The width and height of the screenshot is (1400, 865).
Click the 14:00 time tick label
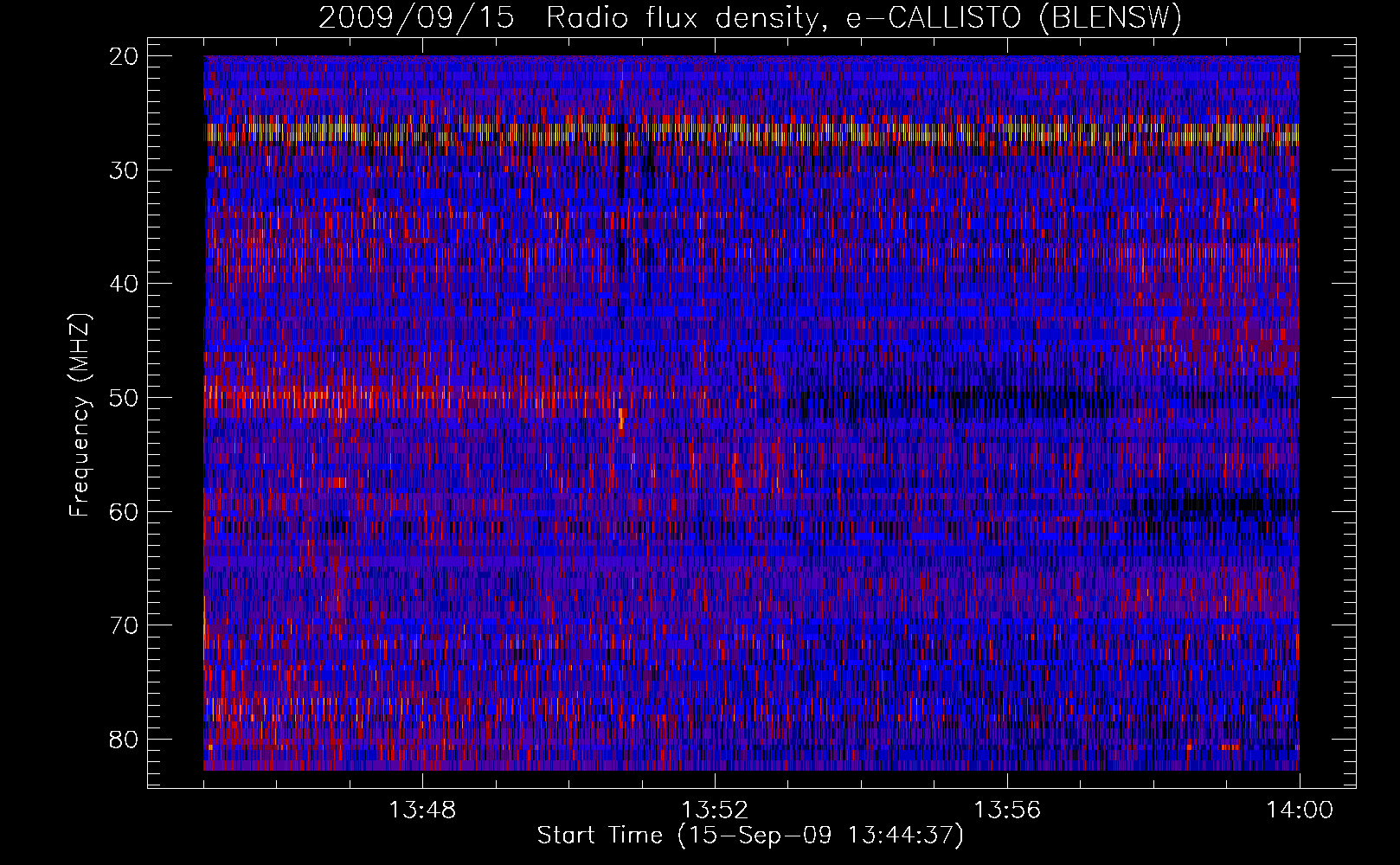coord(1300,811)
